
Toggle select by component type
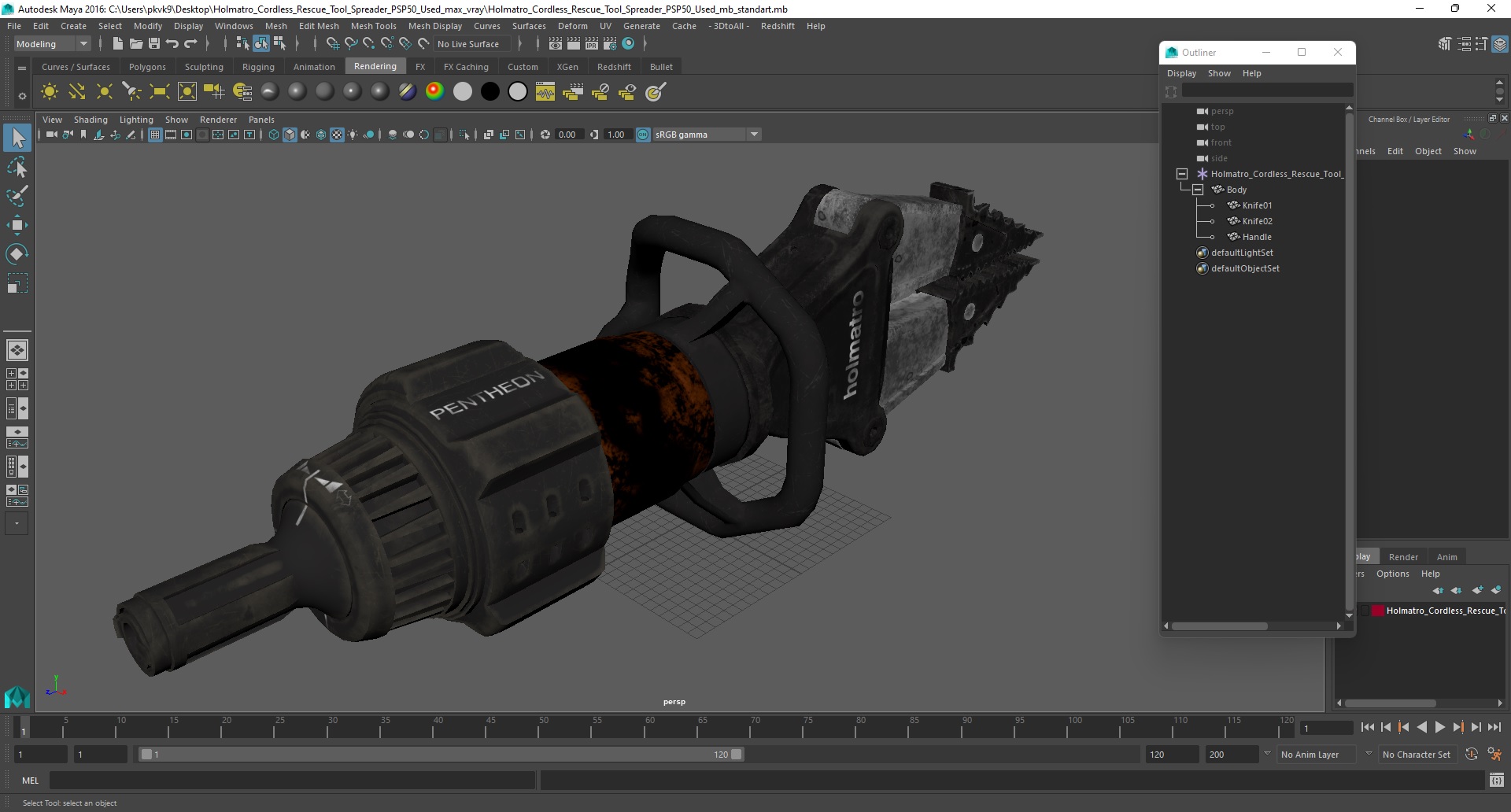tap(279, 44)
